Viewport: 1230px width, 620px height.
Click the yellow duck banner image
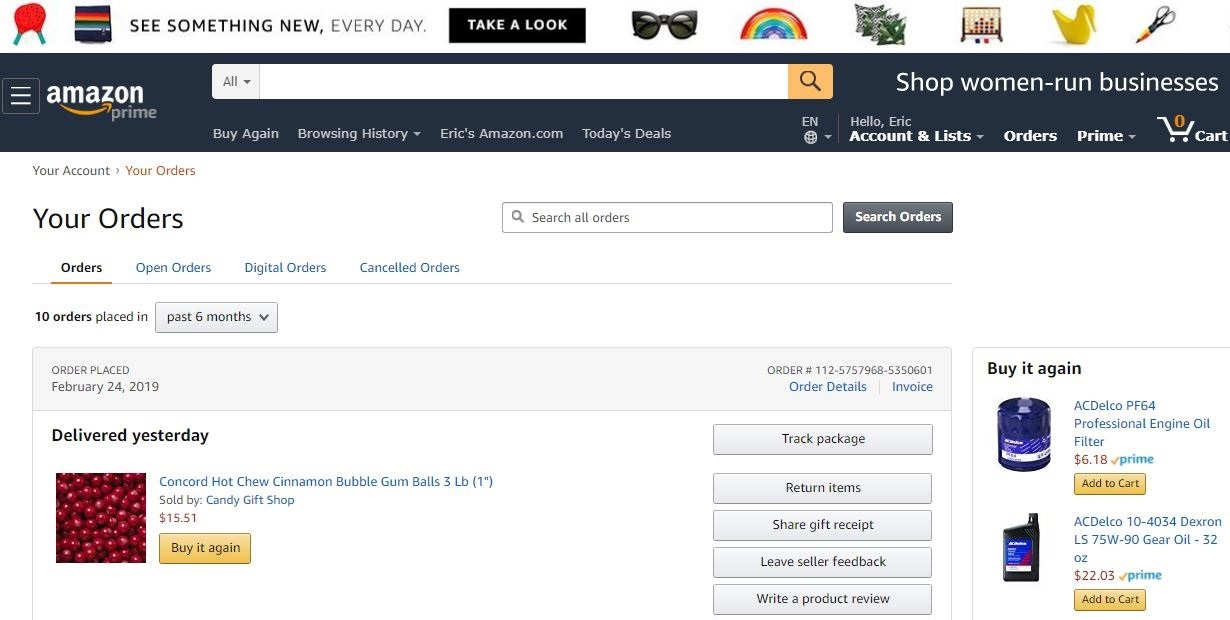pyautogui.click(x=1074, y=25)
